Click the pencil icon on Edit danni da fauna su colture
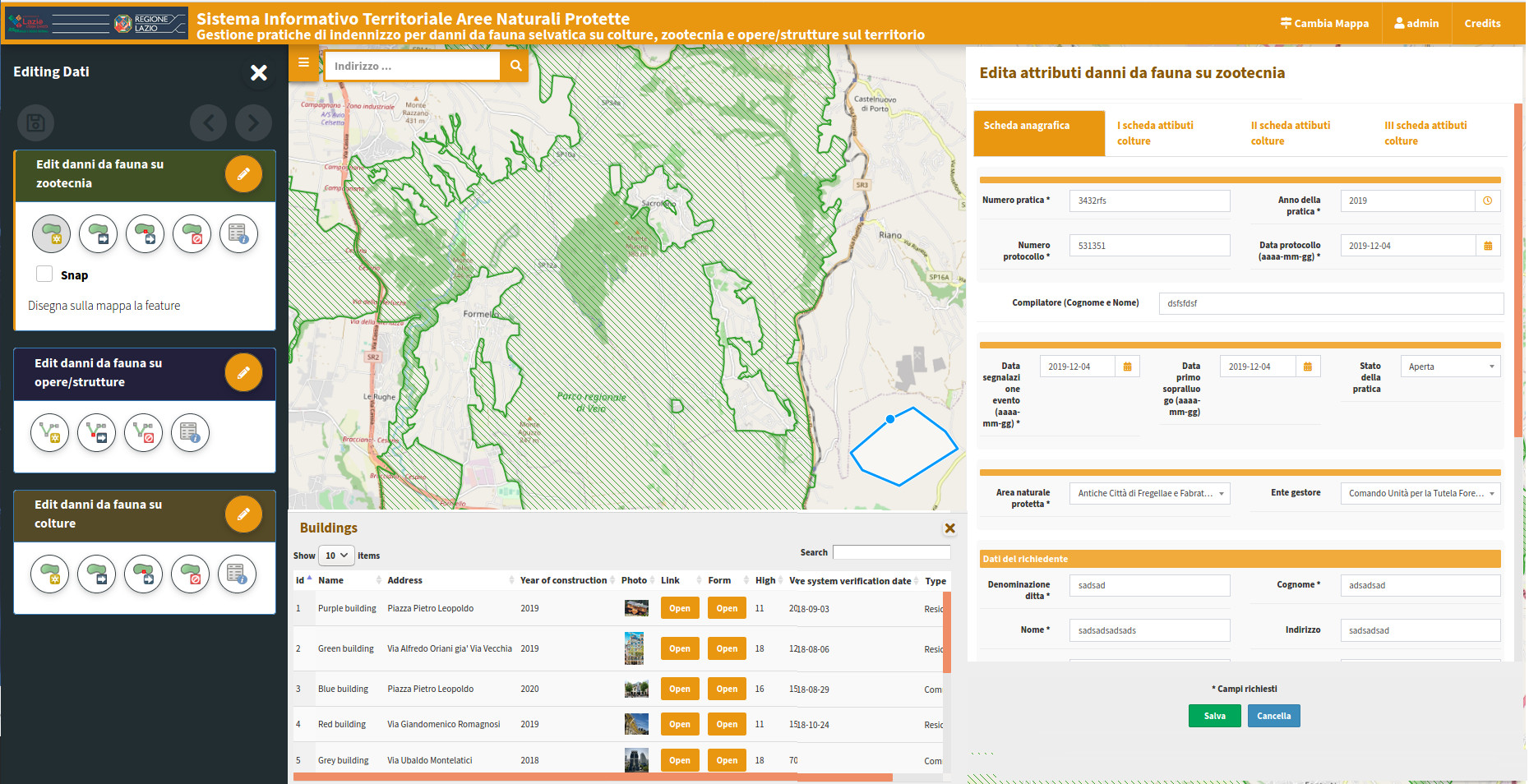1529x784 pixels. (243, 515)
